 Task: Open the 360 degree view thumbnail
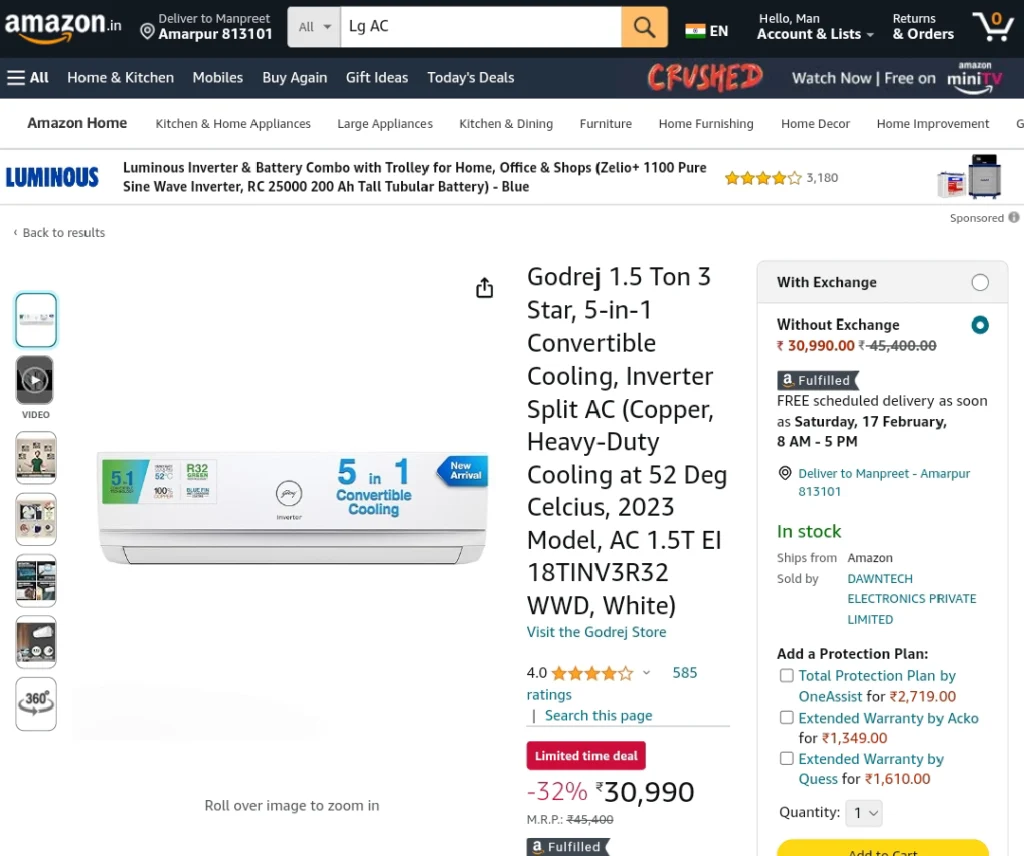tap(36, 703)
